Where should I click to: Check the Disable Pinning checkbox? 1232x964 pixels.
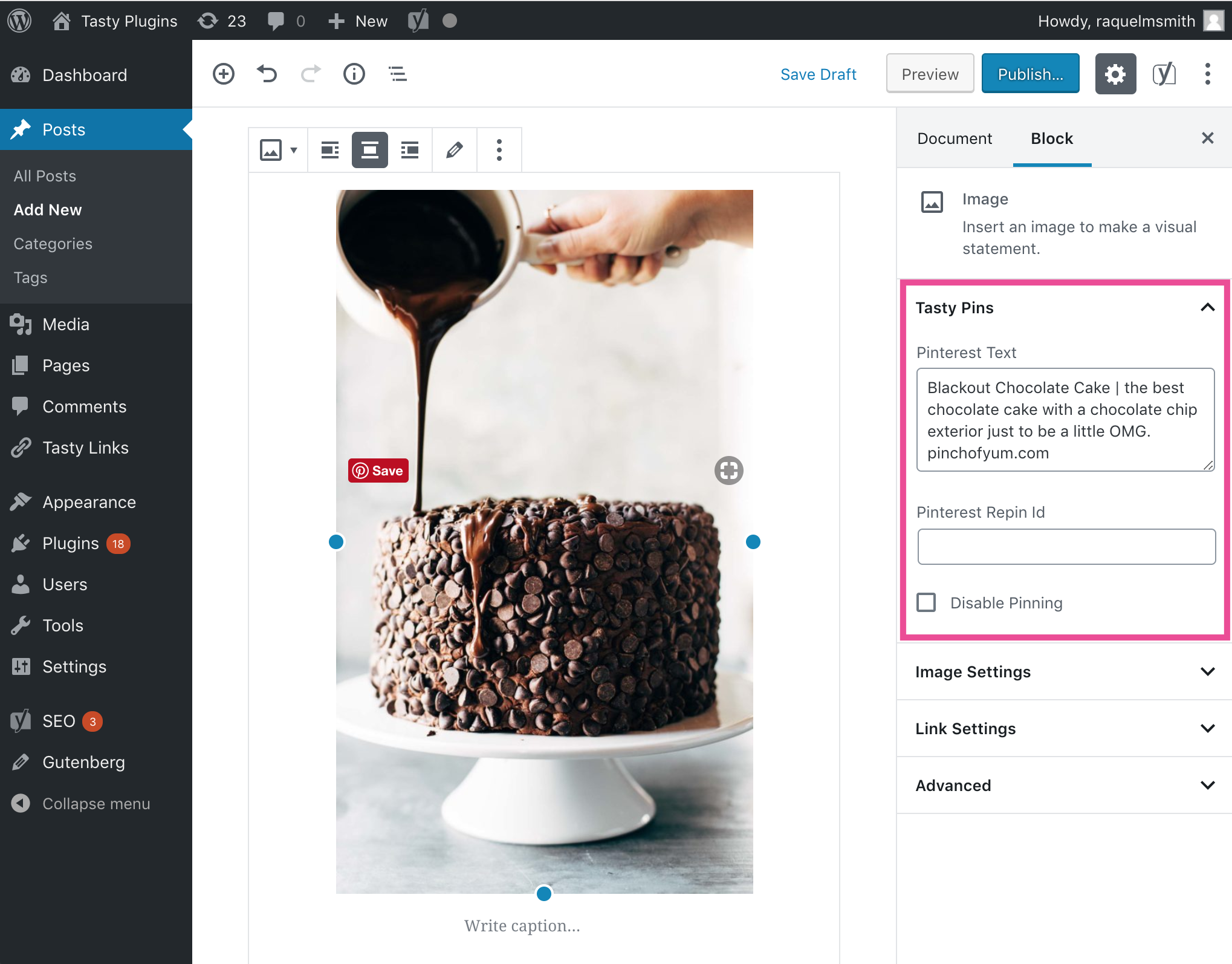(x=926, y=602)
